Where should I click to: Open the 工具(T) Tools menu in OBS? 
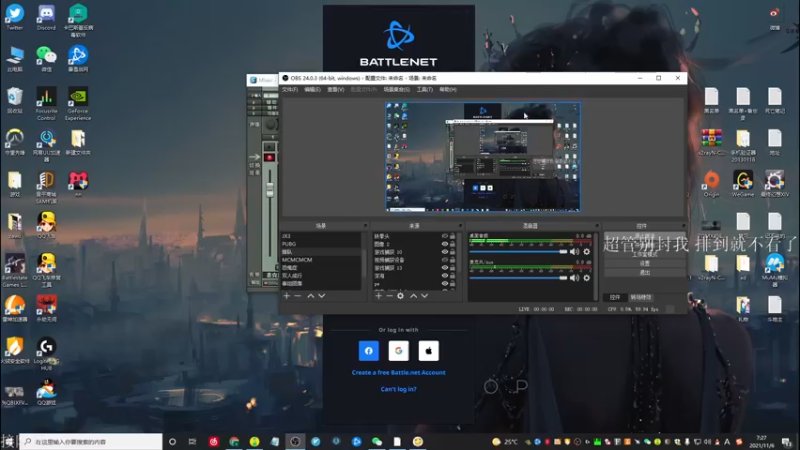coord(424,89)
